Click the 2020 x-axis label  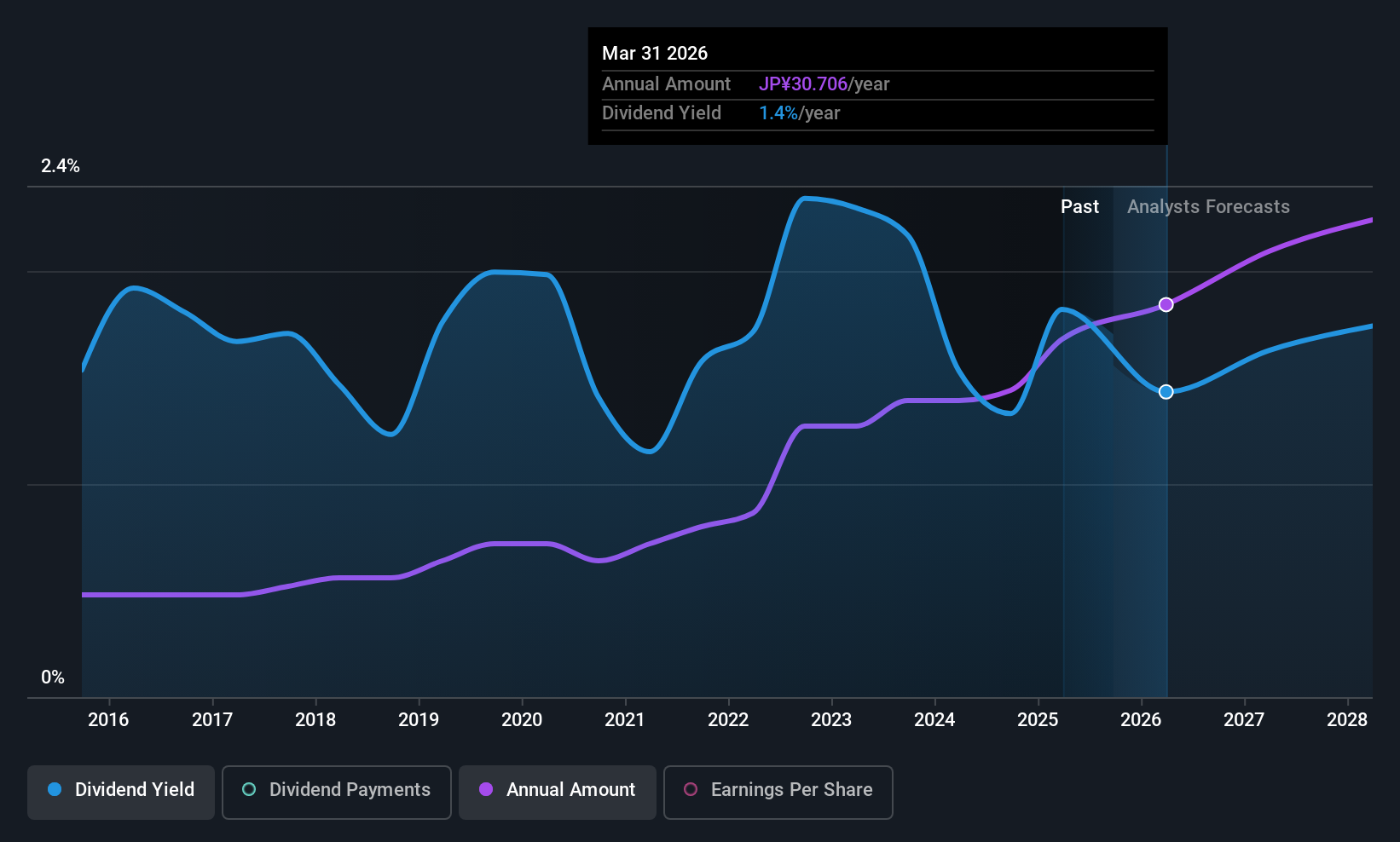522,720
